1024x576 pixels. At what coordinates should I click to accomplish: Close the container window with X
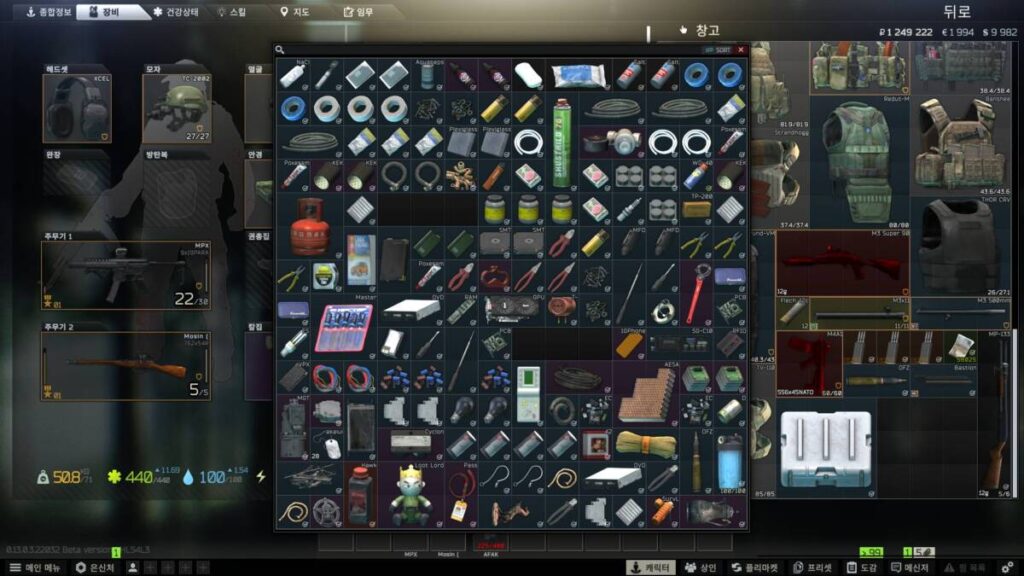click(741, 49)
